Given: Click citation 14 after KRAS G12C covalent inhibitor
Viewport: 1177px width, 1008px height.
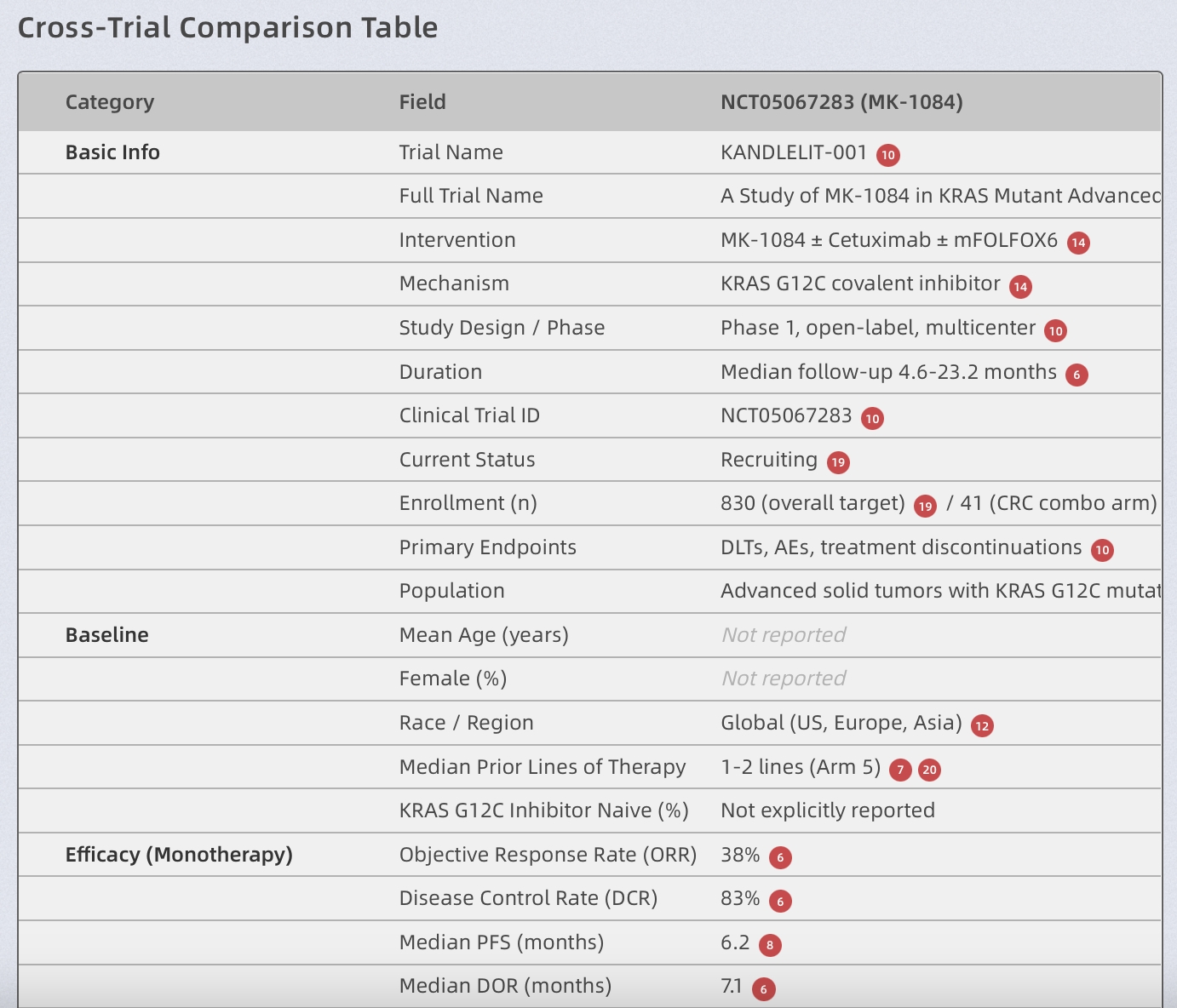Looking at the screenshot, I should coord(1020,287).
